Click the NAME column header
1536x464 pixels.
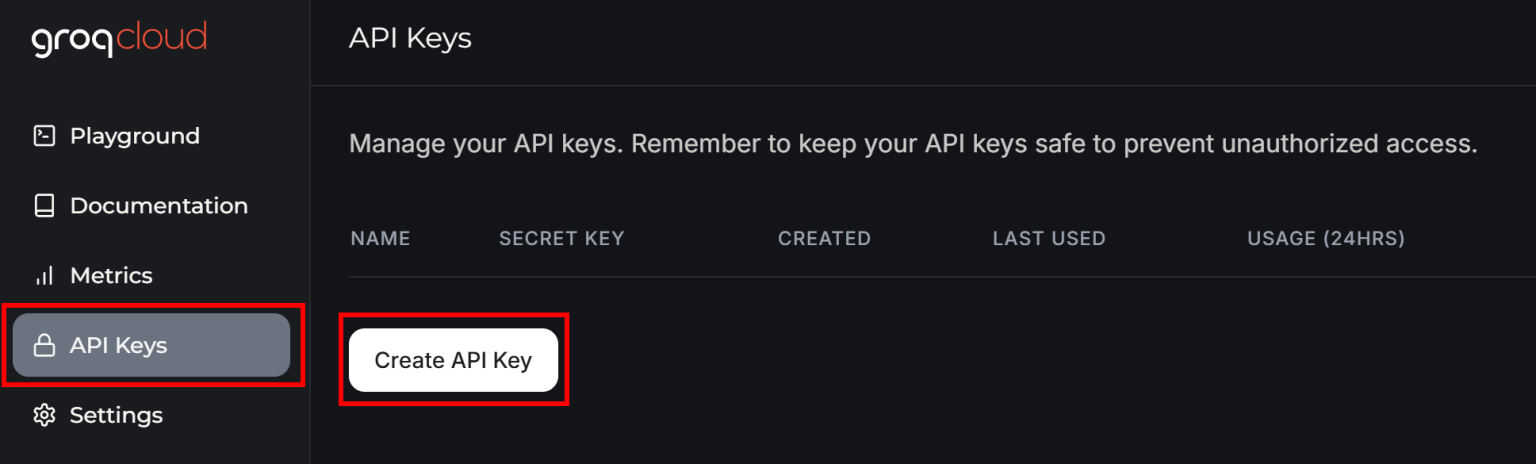pyautogui.click(x=380, y=238)
